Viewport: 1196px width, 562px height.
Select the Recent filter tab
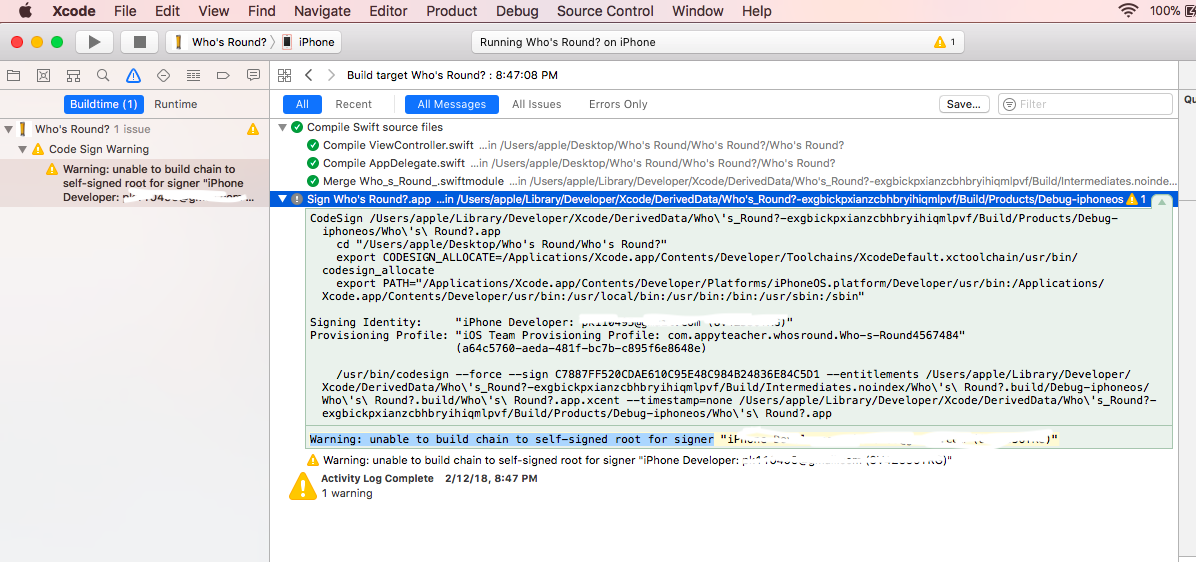coord(354,104)
